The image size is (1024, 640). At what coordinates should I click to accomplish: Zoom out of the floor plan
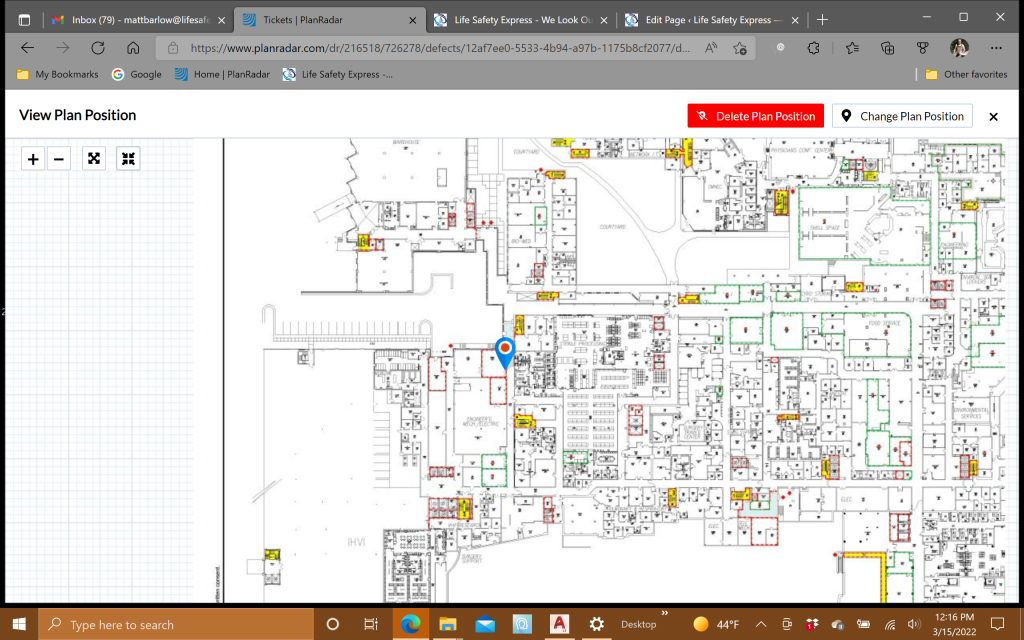coord(58,158)
